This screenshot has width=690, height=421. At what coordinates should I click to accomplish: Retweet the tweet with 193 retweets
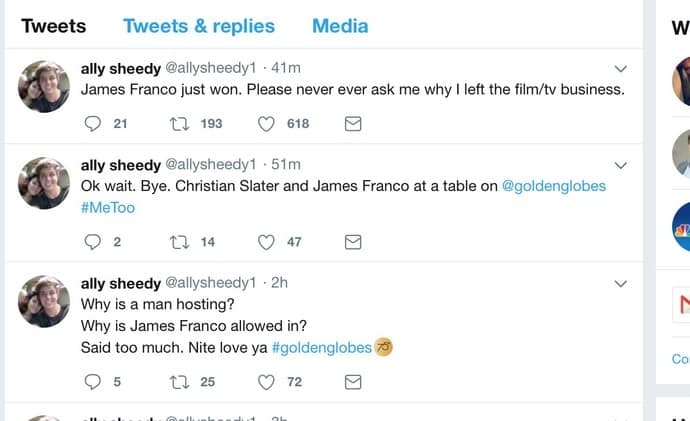(180, 124)
